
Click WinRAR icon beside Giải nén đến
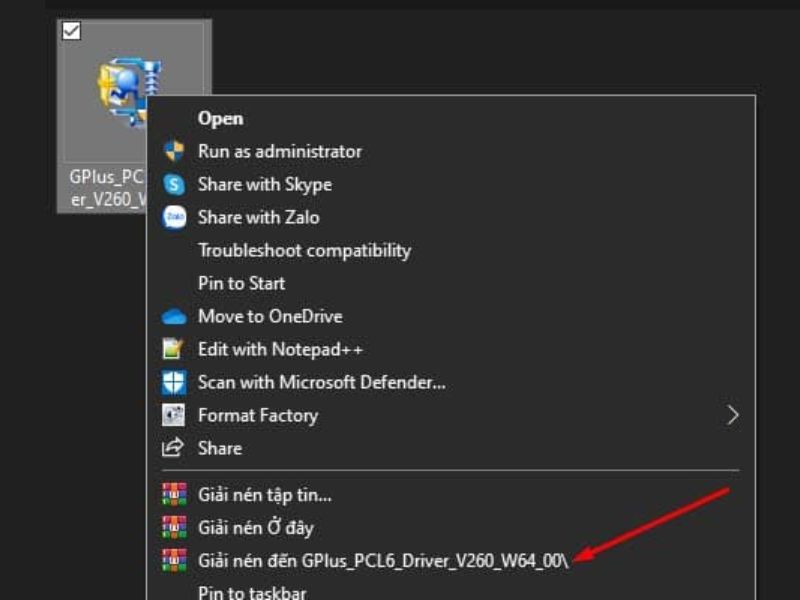[x=174, y=560]
